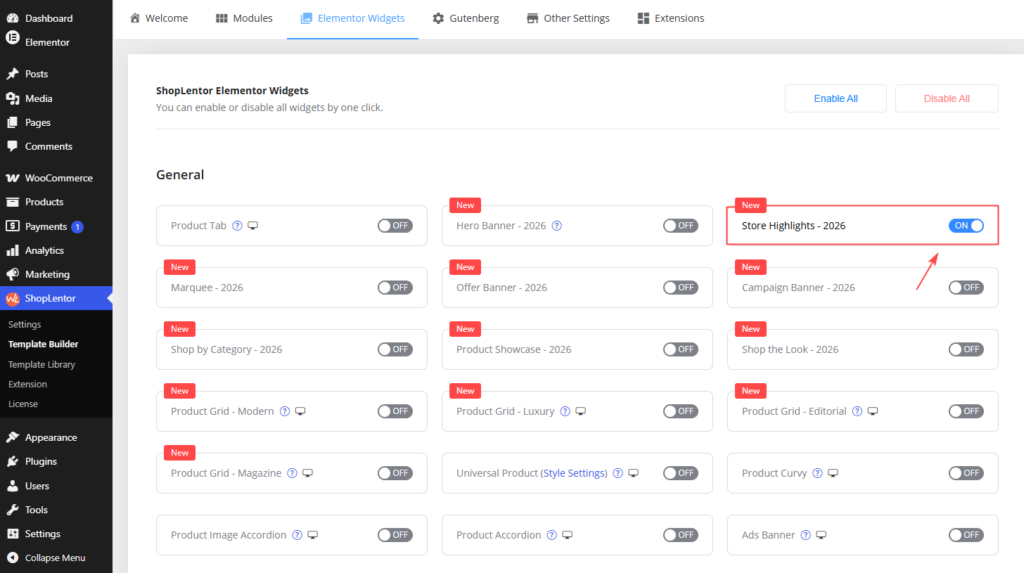Open the Gutenberg tab
The image size is (1024, 573).
click(466, 18)
